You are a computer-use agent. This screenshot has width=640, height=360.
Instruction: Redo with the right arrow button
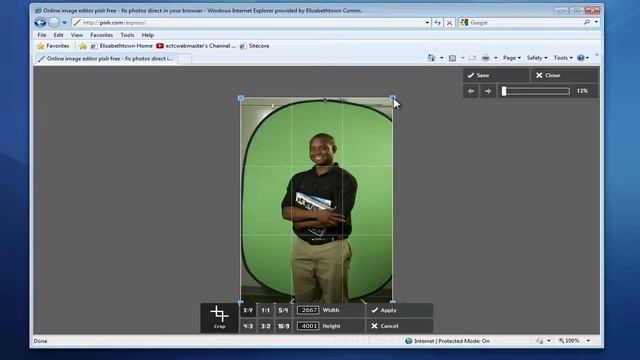pos(488,91)
